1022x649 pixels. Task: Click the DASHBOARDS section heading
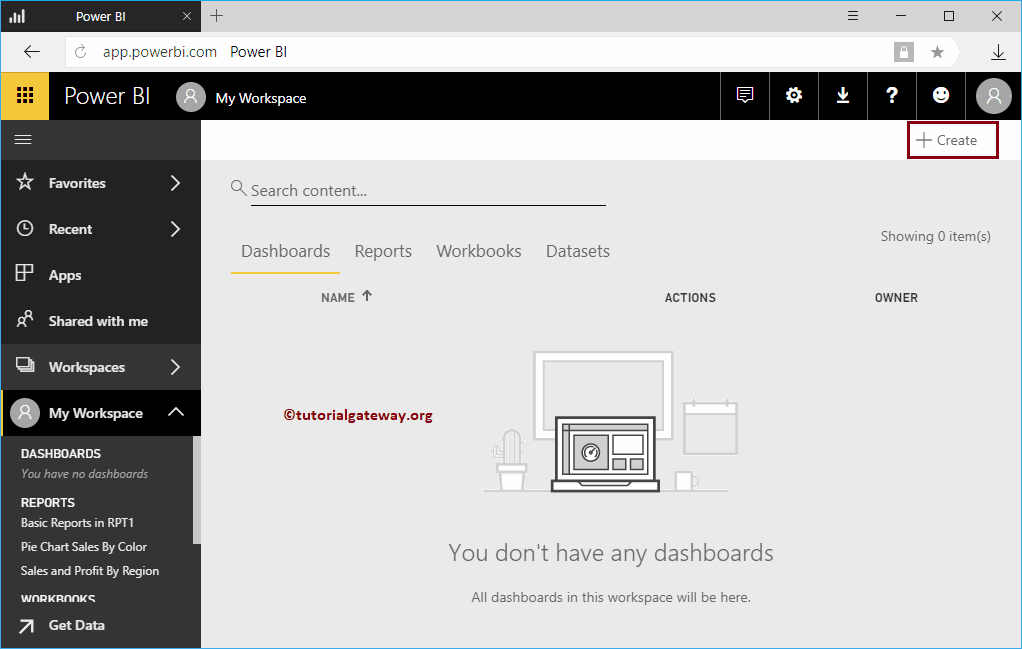coord(61,454)
